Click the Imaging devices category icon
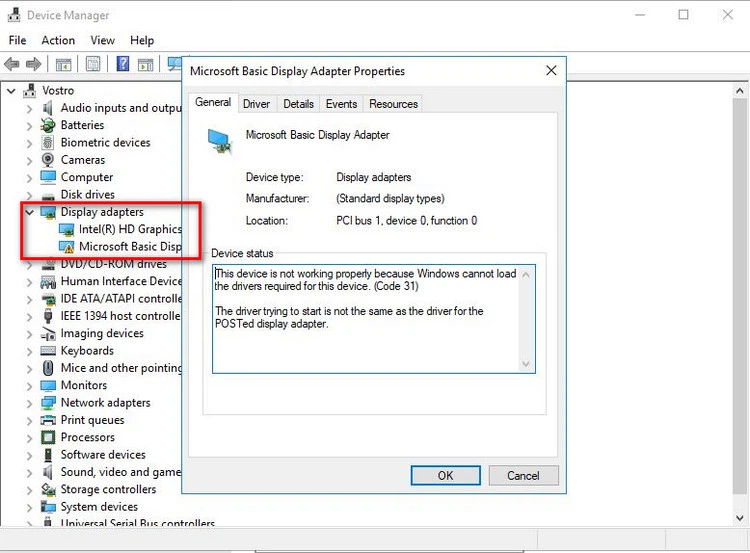Screen dimensions: 750x553 pos(48,333)
